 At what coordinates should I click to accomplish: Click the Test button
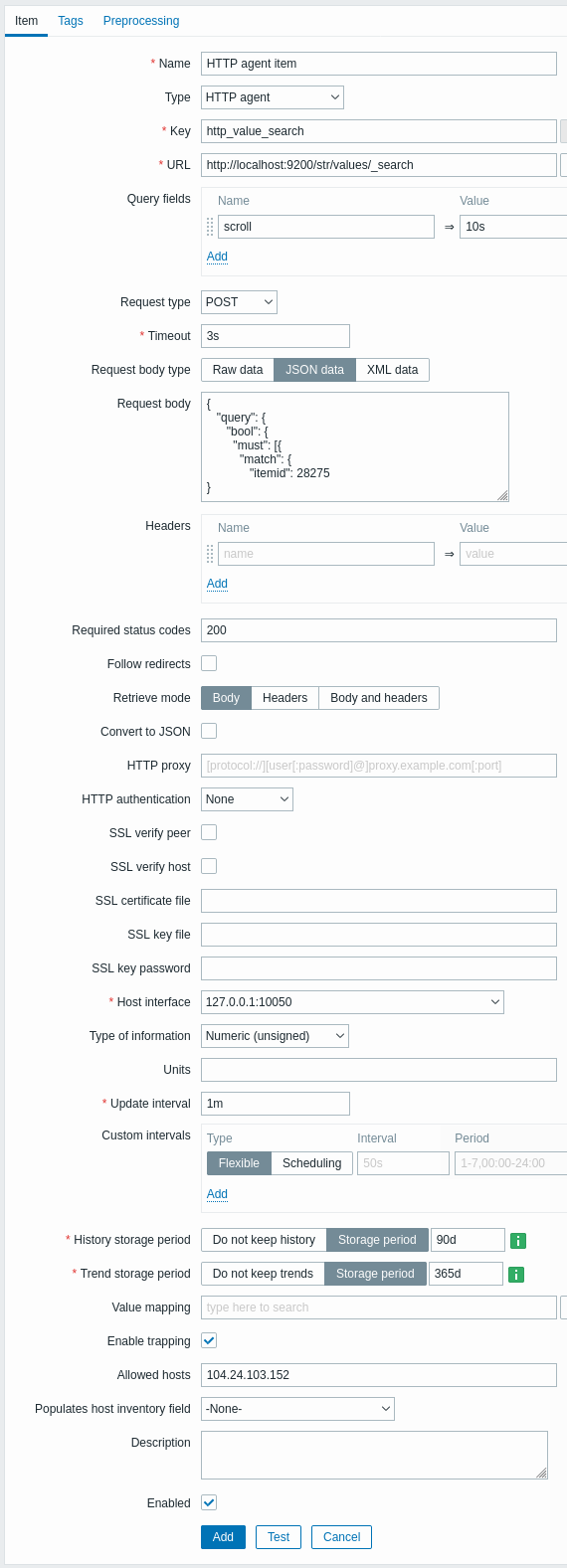[279, 1537]
